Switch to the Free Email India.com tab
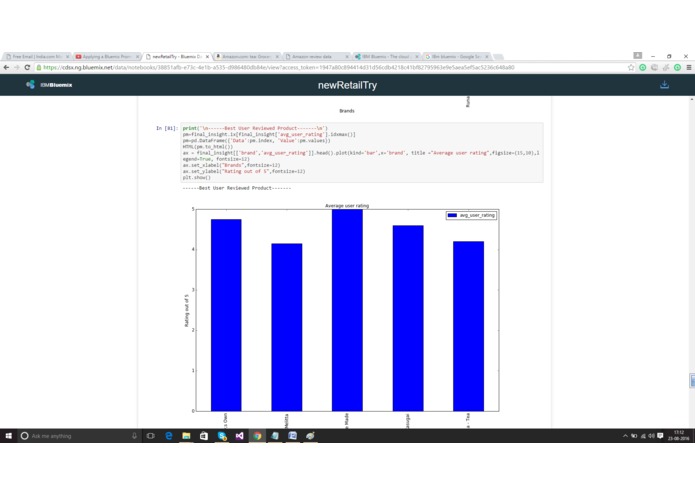 coord(37,57)
